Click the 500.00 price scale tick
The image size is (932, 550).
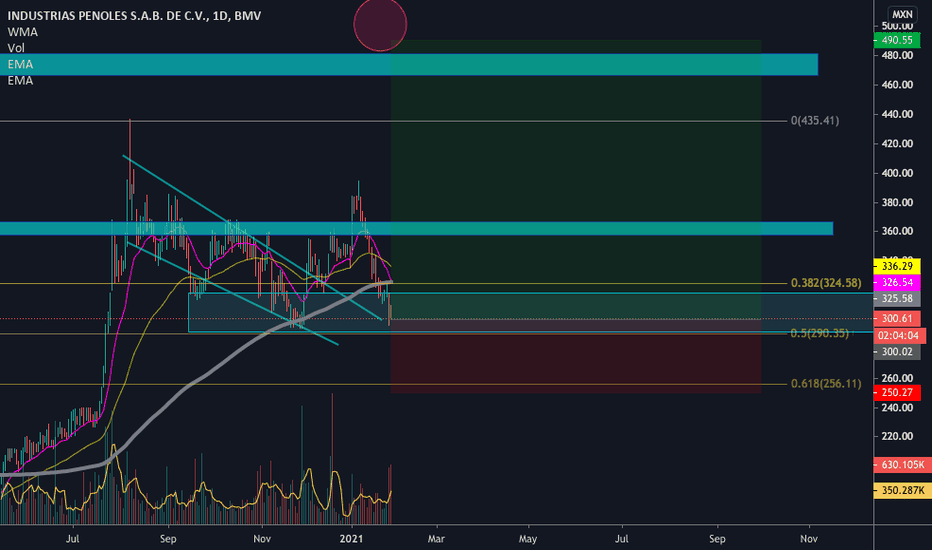coord(897,26)
